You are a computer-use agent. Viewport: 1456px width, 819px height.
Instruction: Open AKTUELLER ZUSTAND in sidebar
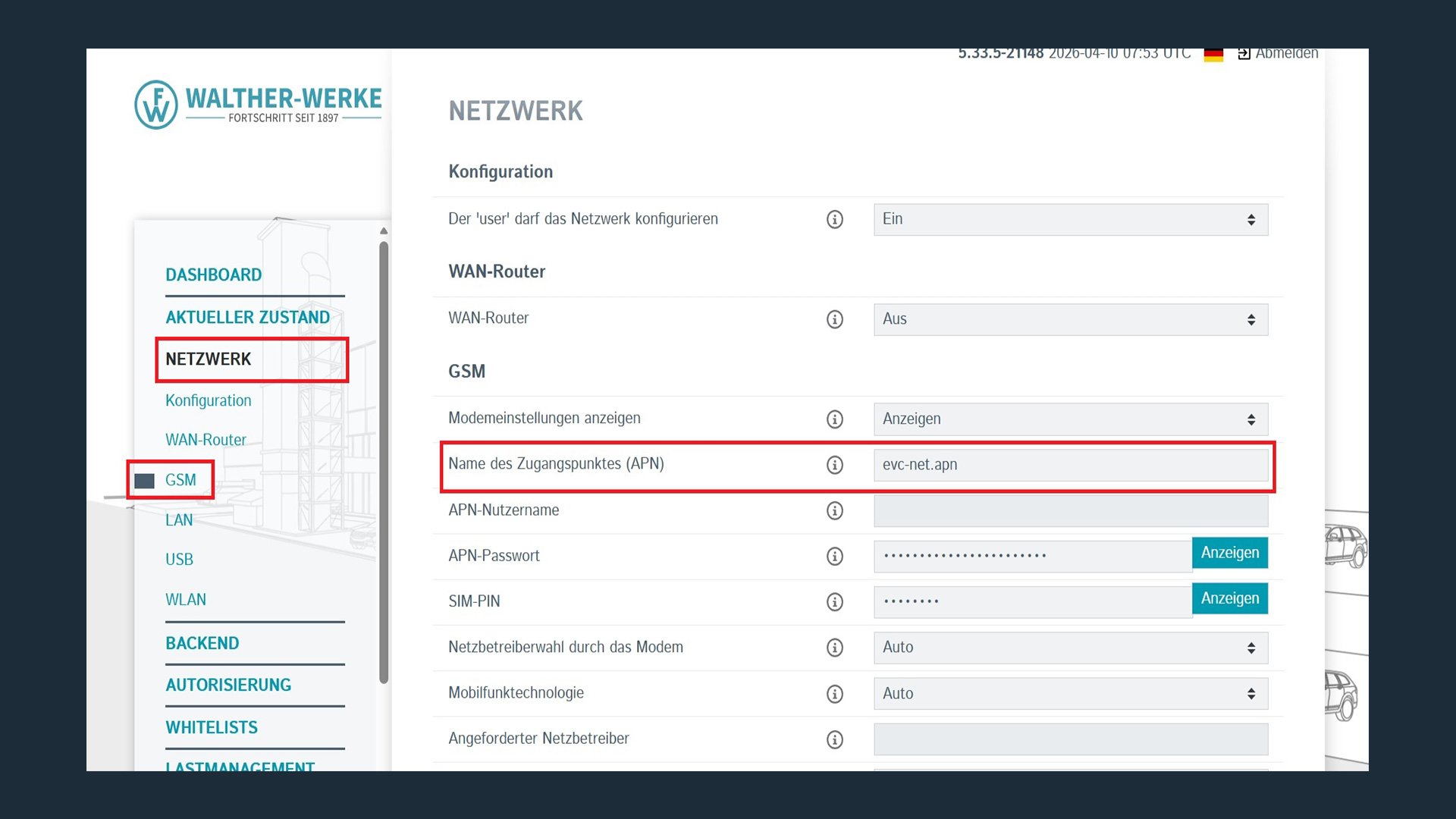[248, 317]
